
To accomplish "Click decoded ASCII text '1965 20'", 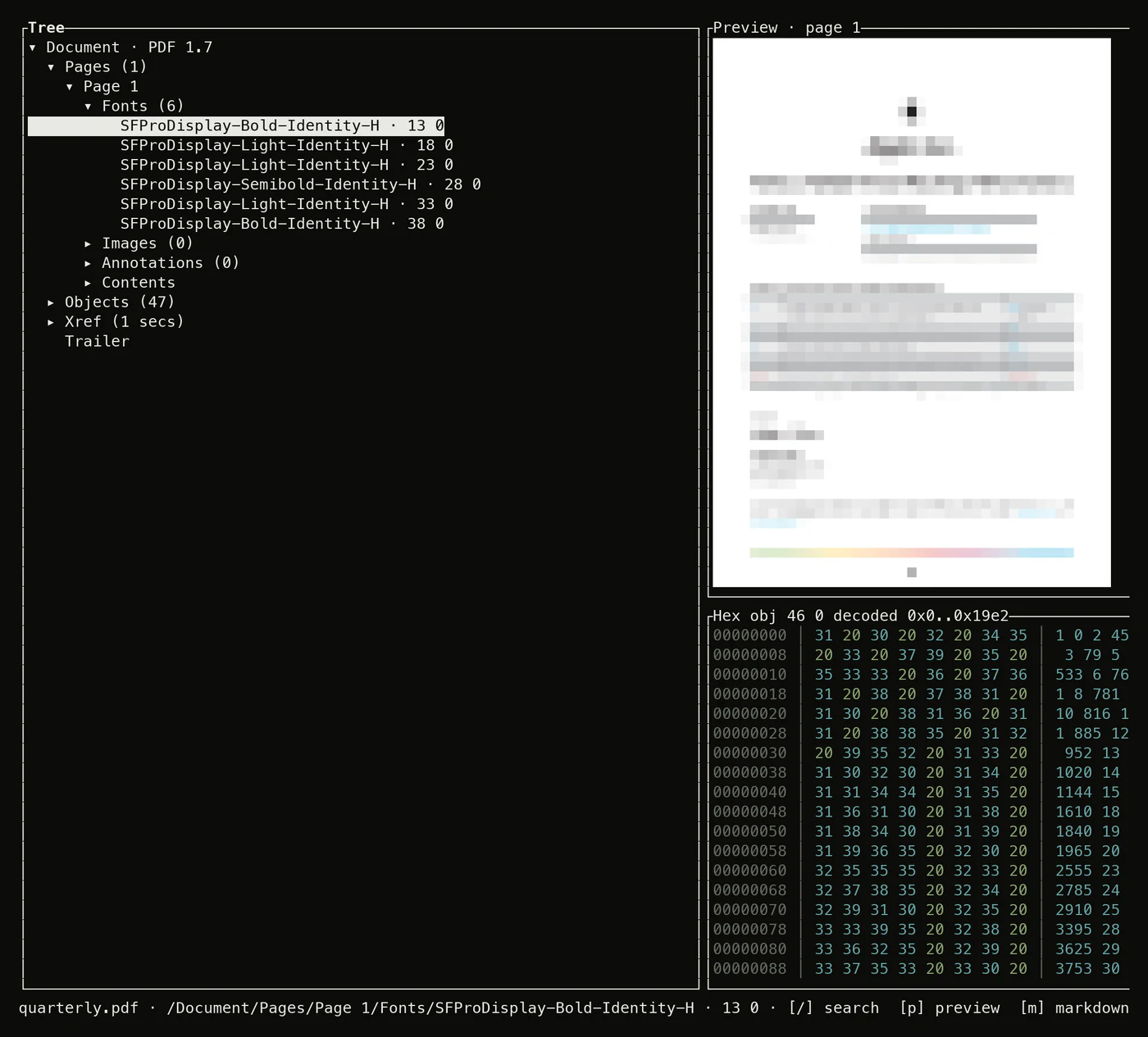I will [1087, 852].
